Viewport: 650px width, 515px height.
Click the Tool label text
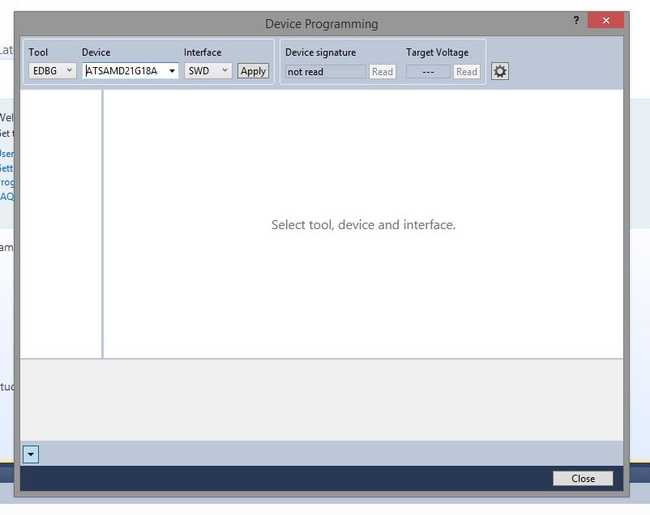pos(38,52)
